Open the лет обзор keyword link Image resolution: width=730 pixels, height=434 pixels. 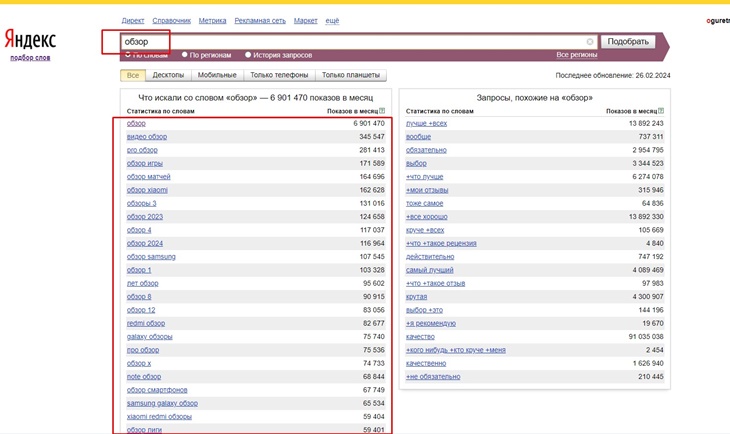click(142, 283)
